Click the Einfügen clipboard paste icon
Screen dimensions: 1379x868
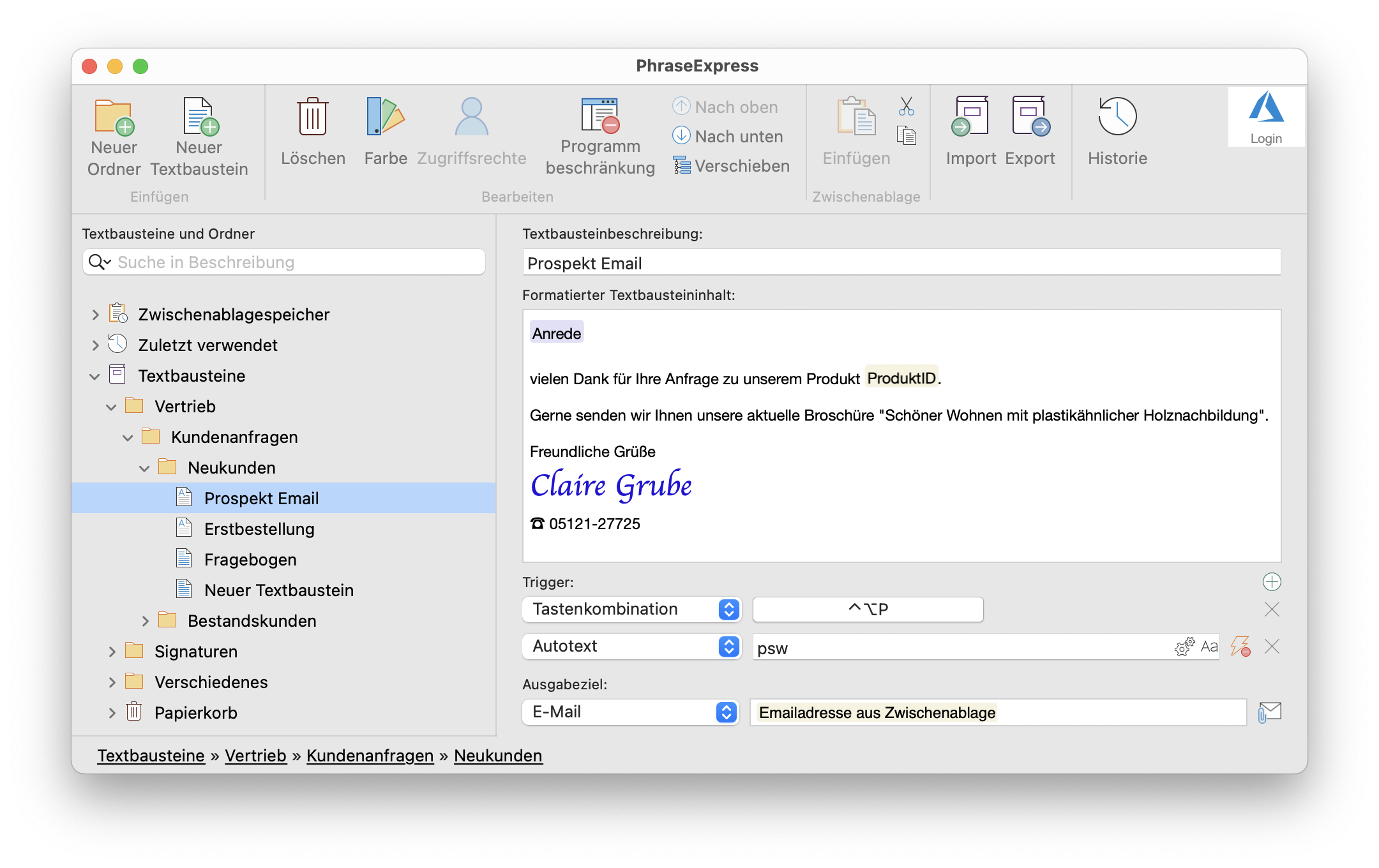tap(856, 117)
